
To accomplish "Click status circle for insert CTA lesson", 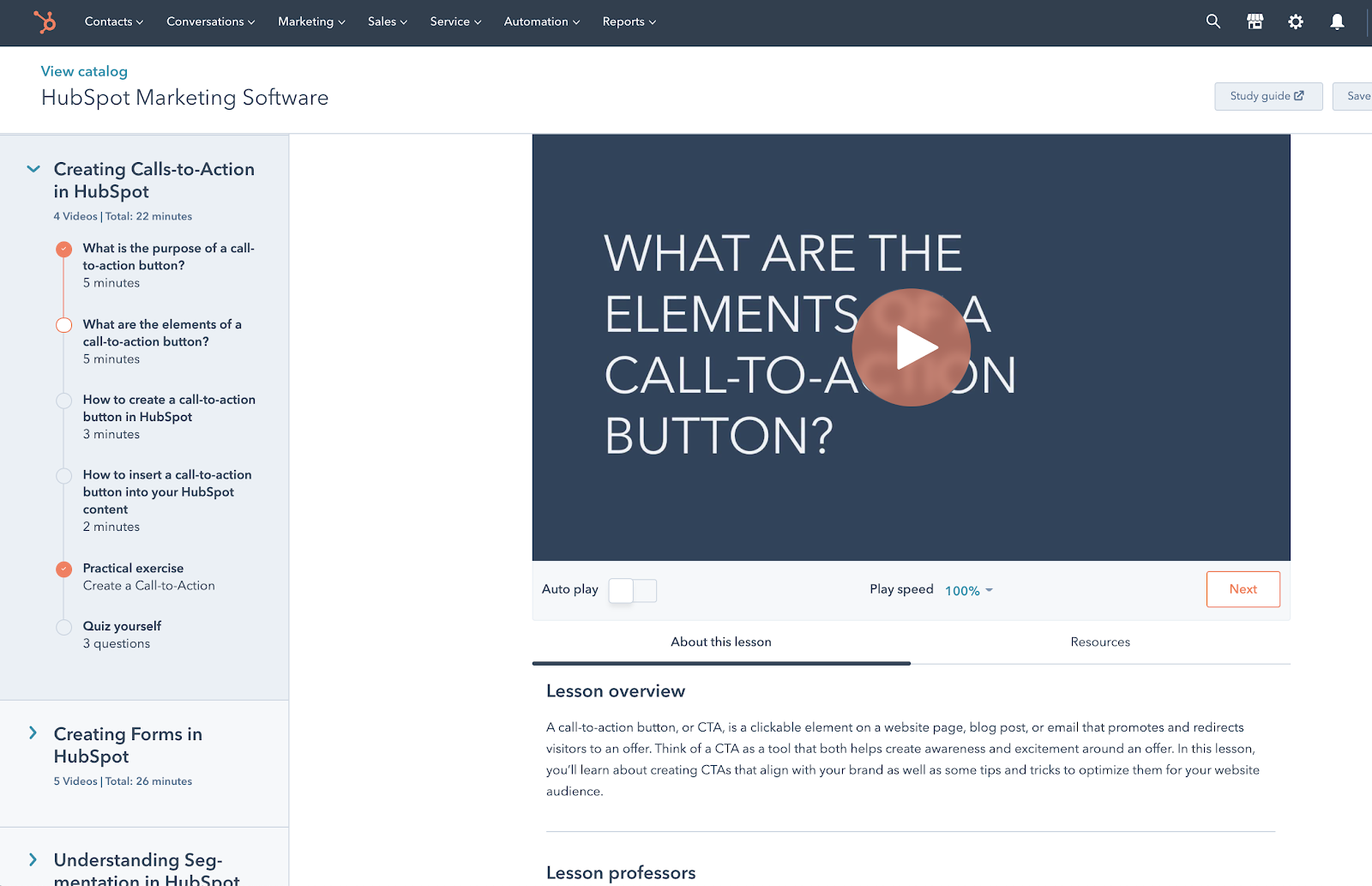I will pos(64,476).
